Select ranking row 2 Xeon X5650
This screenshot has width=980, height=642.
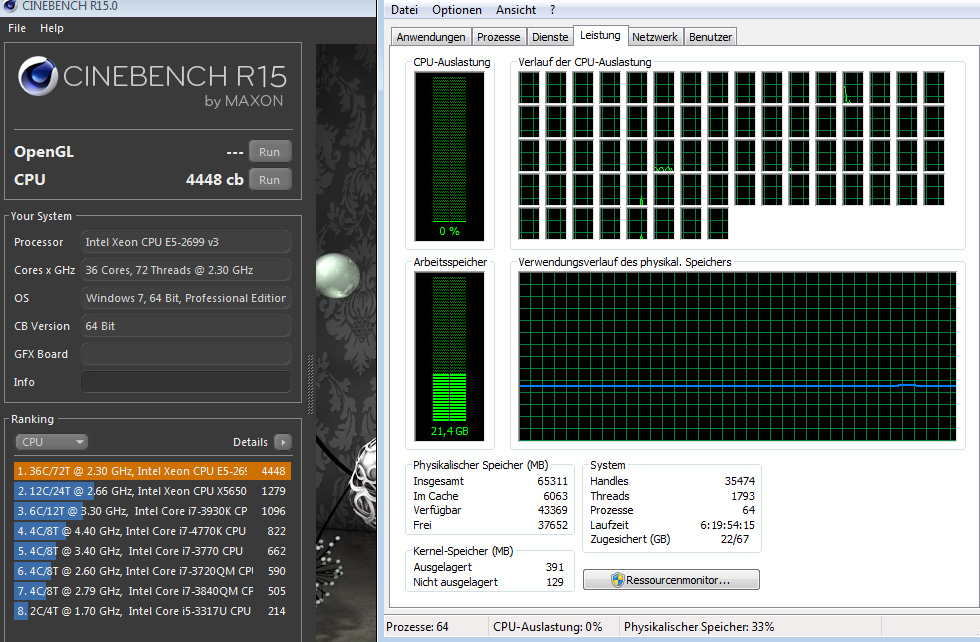pos(152,491)
